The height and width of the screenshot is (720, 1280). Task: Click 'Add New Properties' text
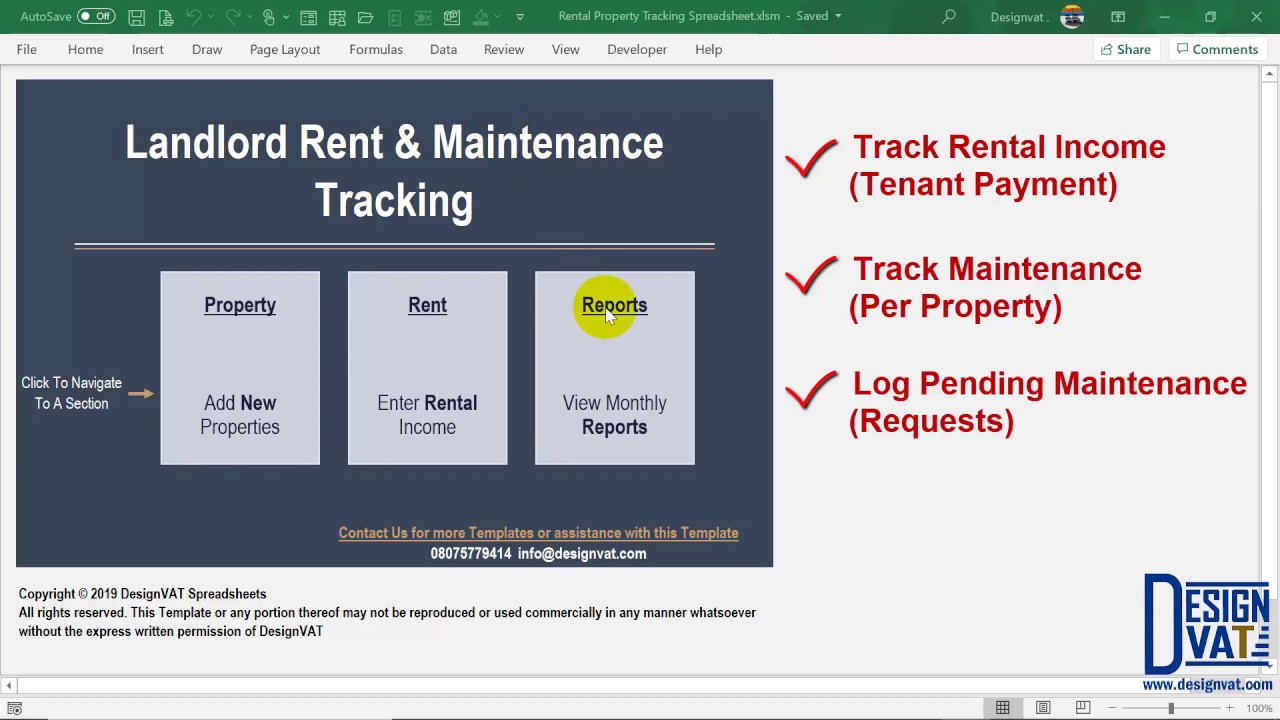(240, 415)
